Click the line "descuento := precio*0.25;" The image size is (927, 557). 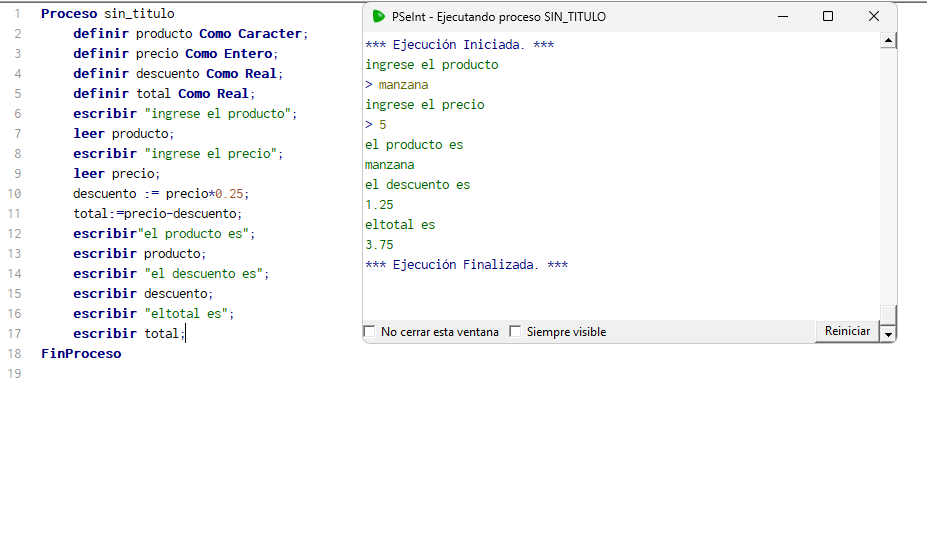click(160, 194)
